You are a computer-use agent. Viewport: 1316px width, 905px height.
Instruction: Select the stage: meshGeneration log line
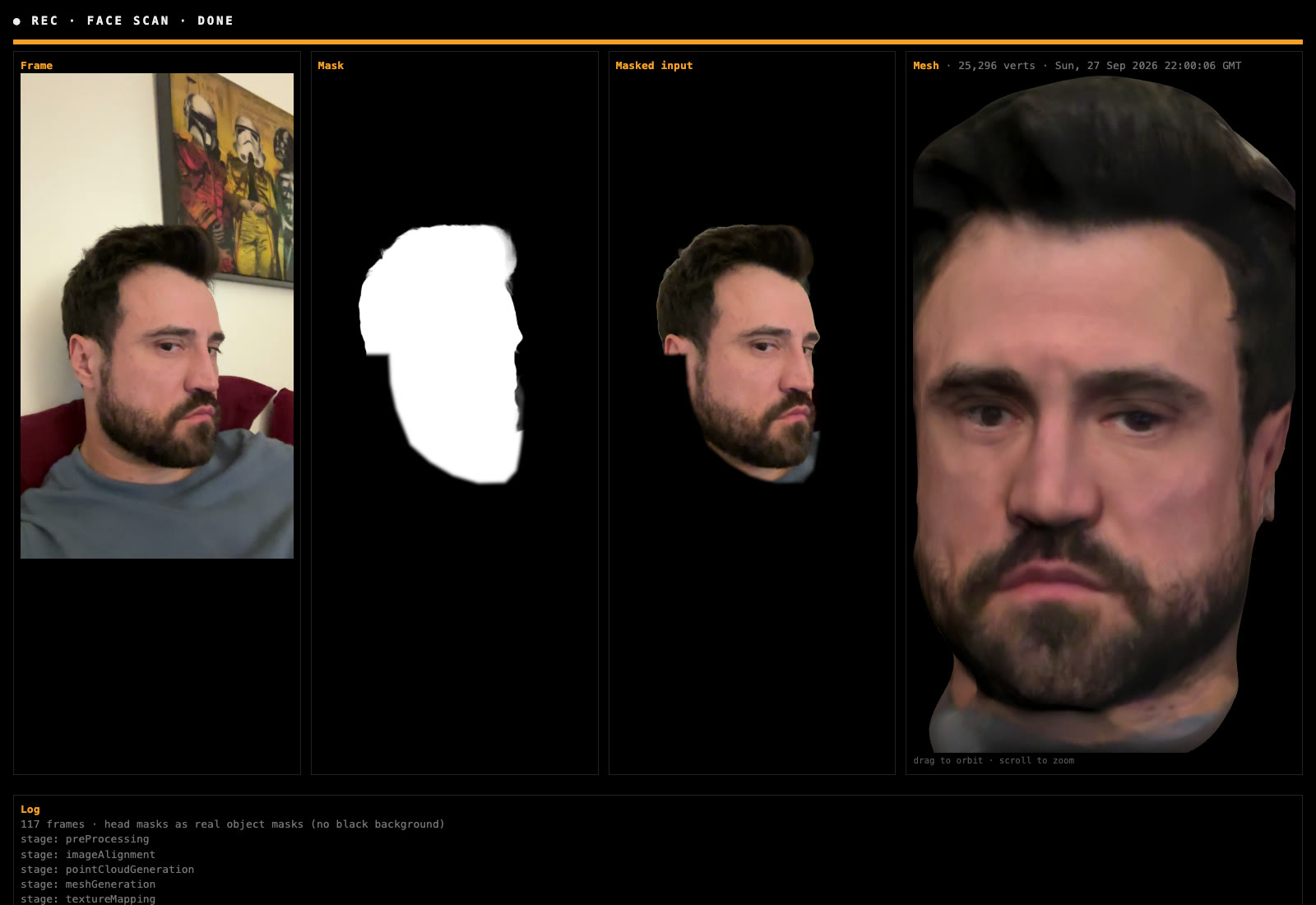coord(88,884)
